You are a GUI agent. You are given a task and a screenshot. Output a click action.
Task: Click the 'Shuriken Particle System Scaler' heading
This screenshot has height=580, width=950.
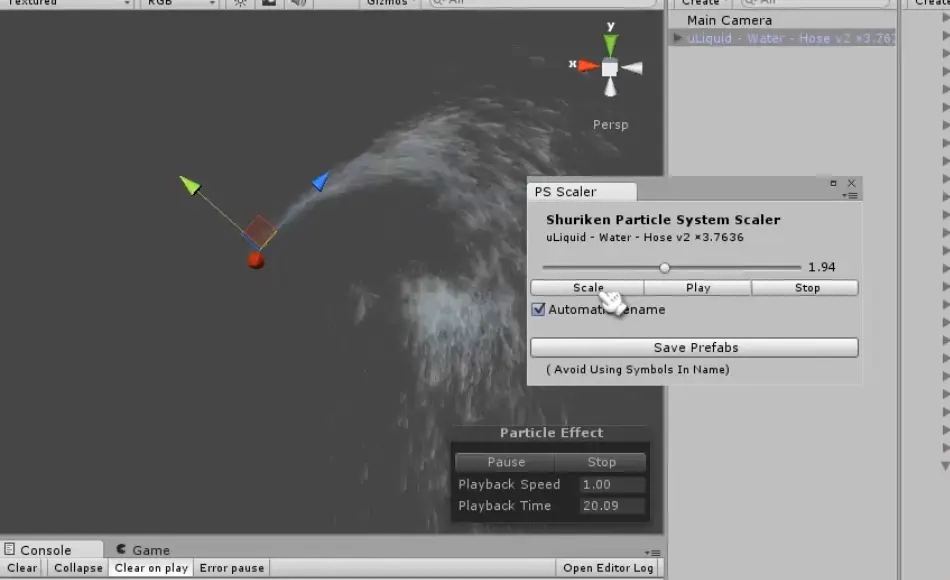click(x=663, y=220)
